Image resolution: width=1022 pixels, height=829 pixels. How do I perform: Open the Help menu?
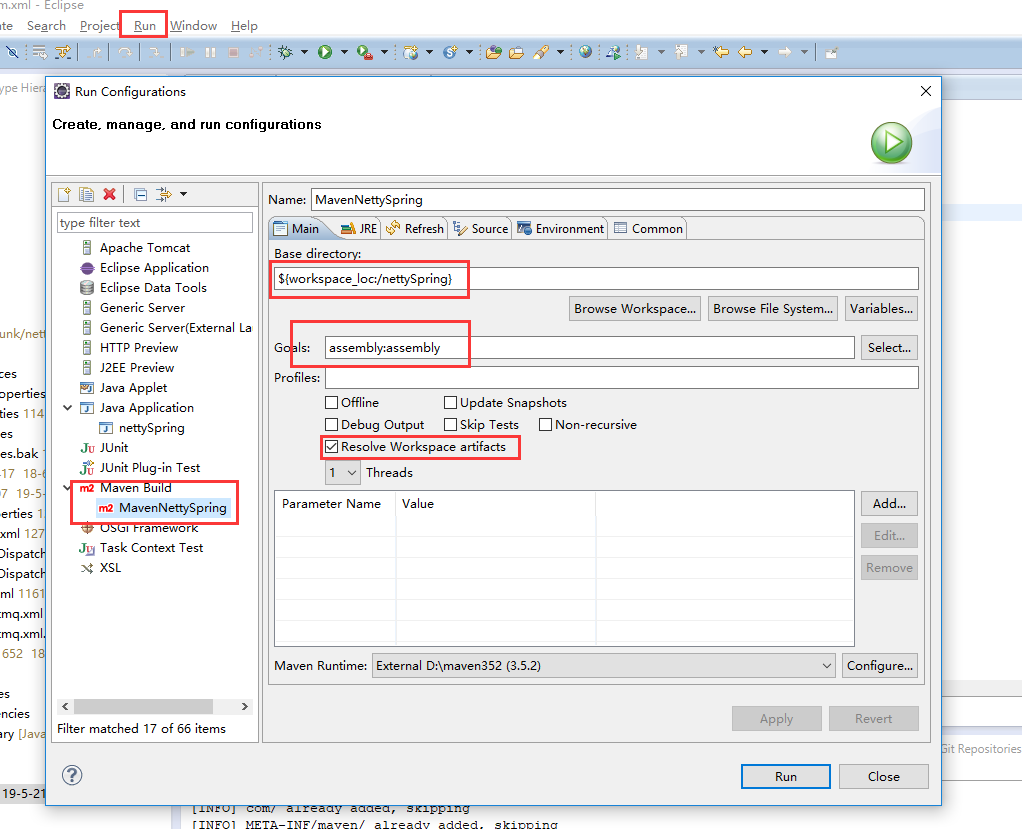pyautogui.click(x=244, y=26)
